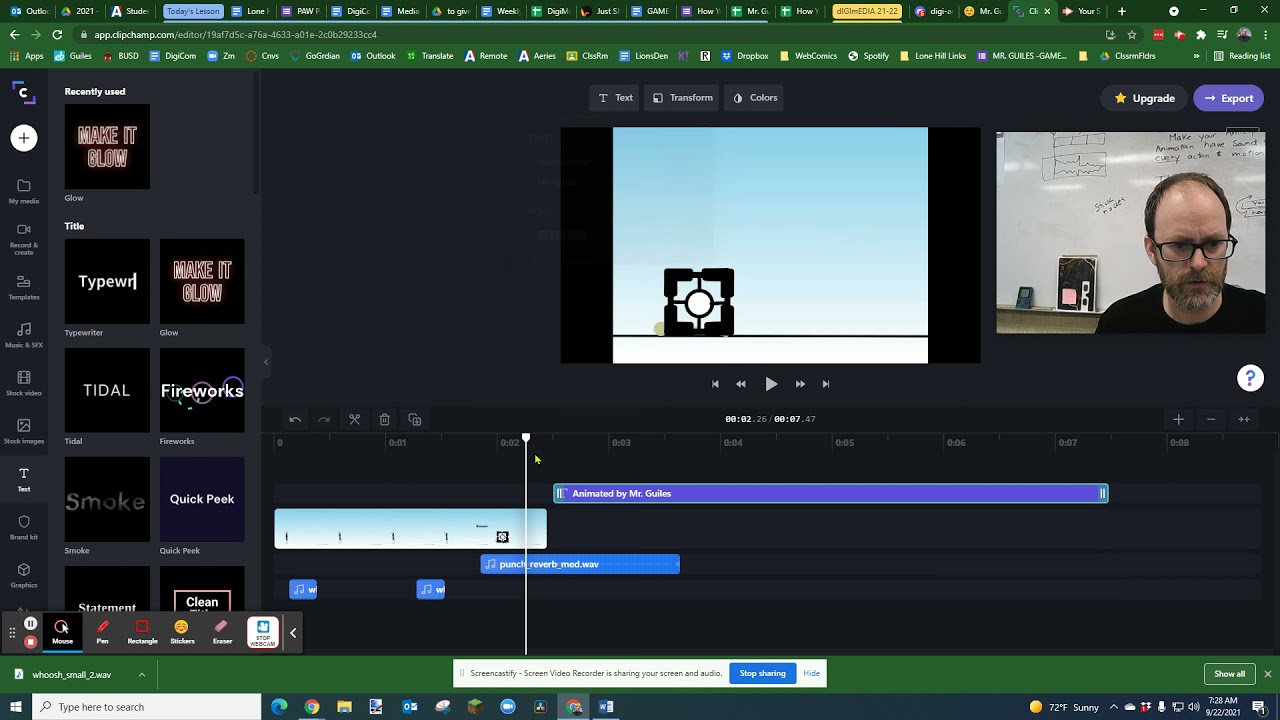Select Quick Peek title style thumbnail
The image size is (1280, 720).
click(x=202, y=500)
